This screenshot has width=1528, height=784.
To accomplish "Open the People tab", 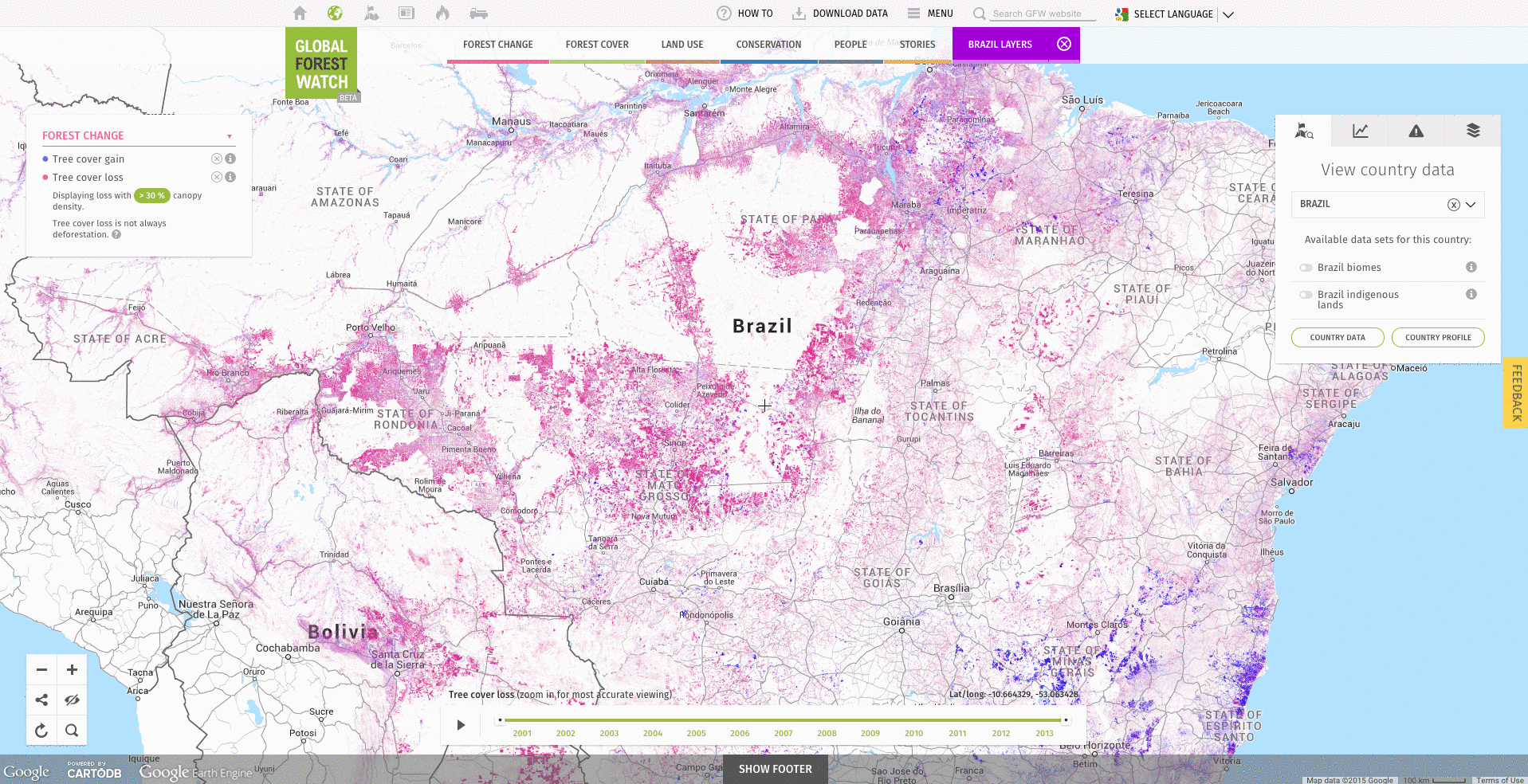I will [850, 45].
